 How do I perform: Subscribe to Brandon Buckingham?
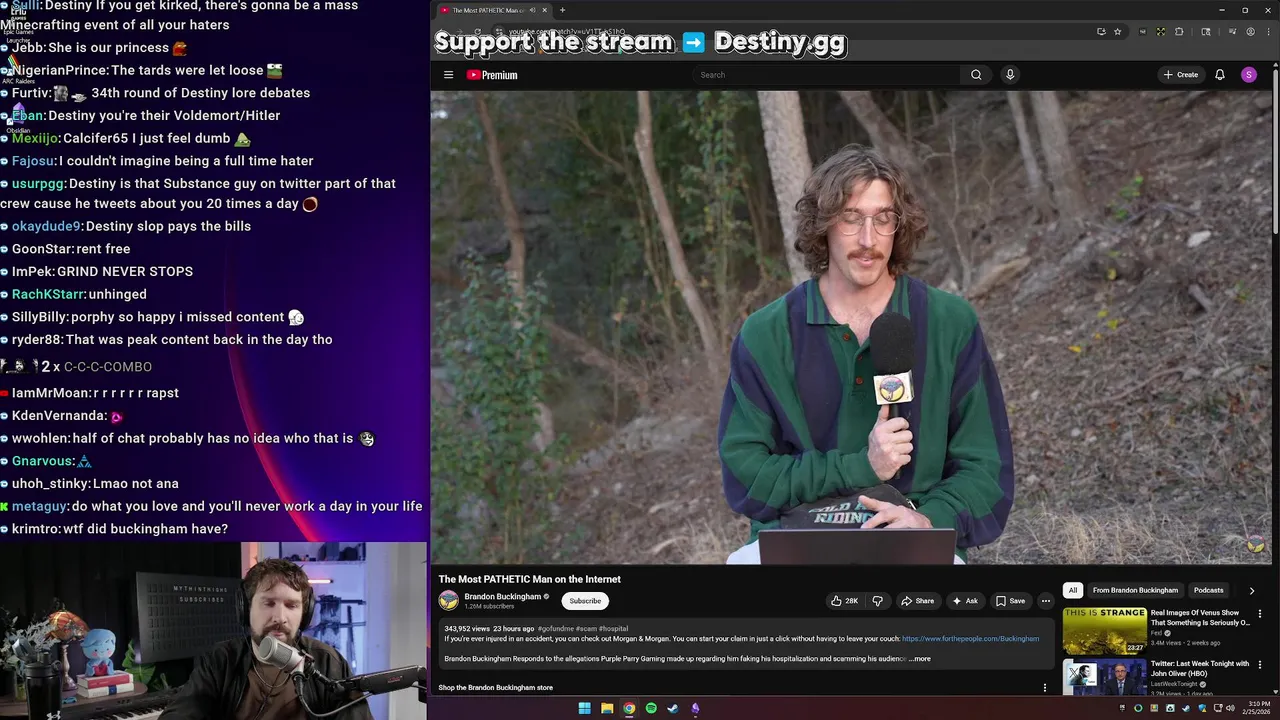[x=585, y=601]
